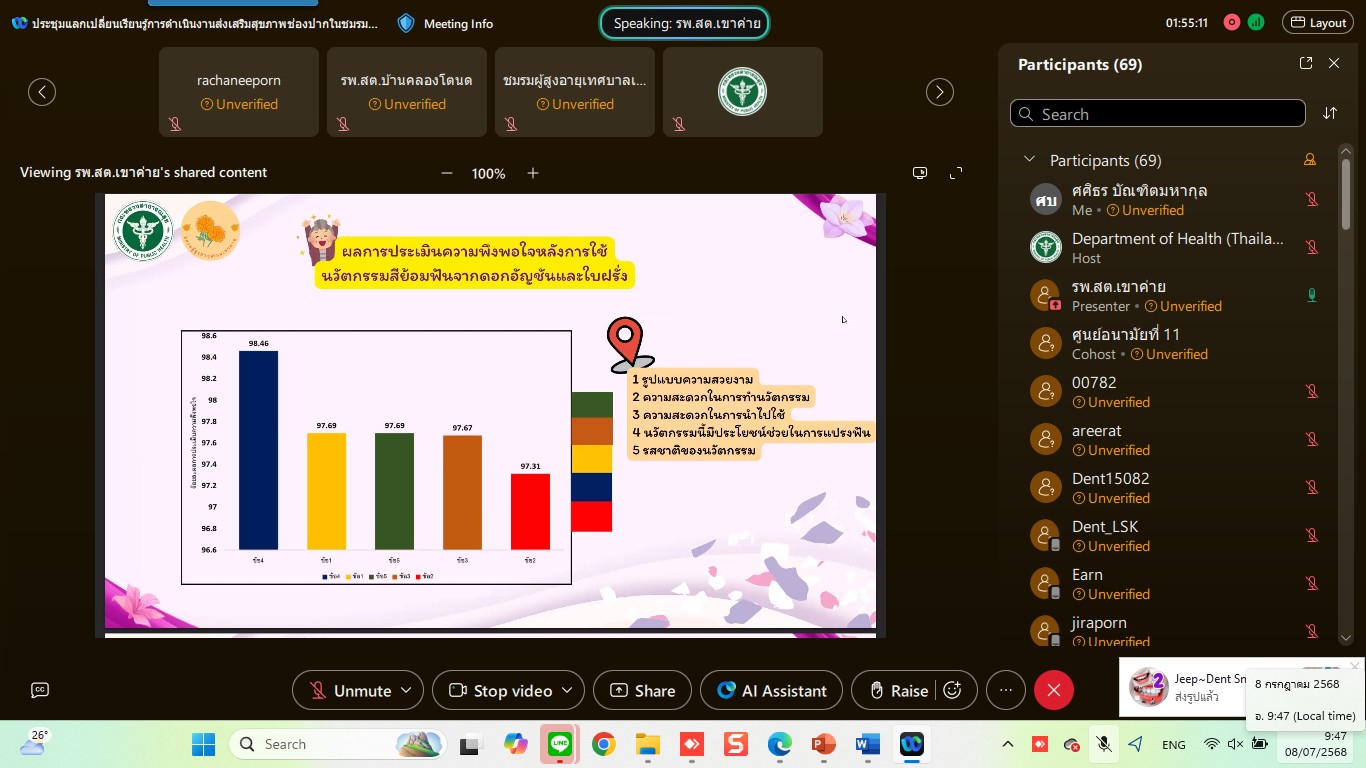Pop out the Participants panel
Image resolution: width=1366 pixels, height=768 pixels.
(x=1306, y=63)
